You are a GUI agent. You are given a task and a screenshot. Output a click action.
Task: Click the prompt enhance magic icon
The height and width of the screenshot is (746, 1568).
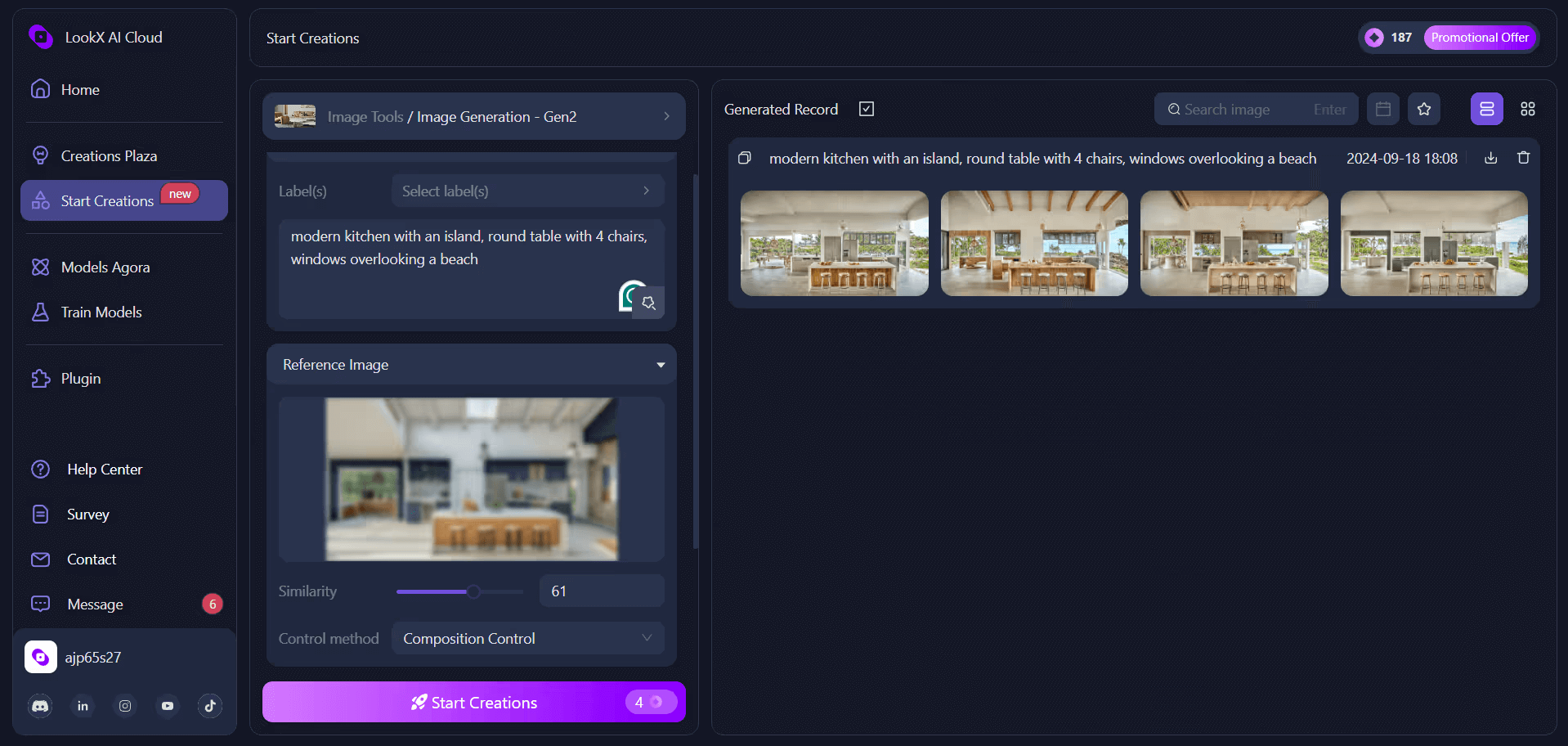point(649,303)
